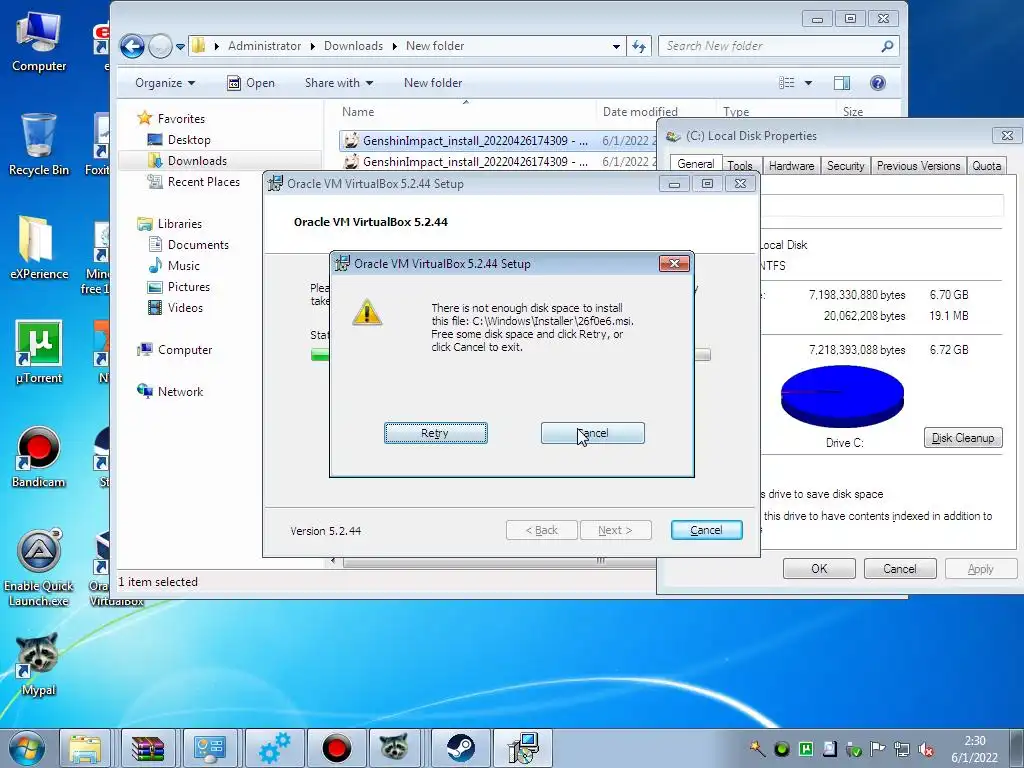Click the Windows Start orb

click(x=26, y=748)
